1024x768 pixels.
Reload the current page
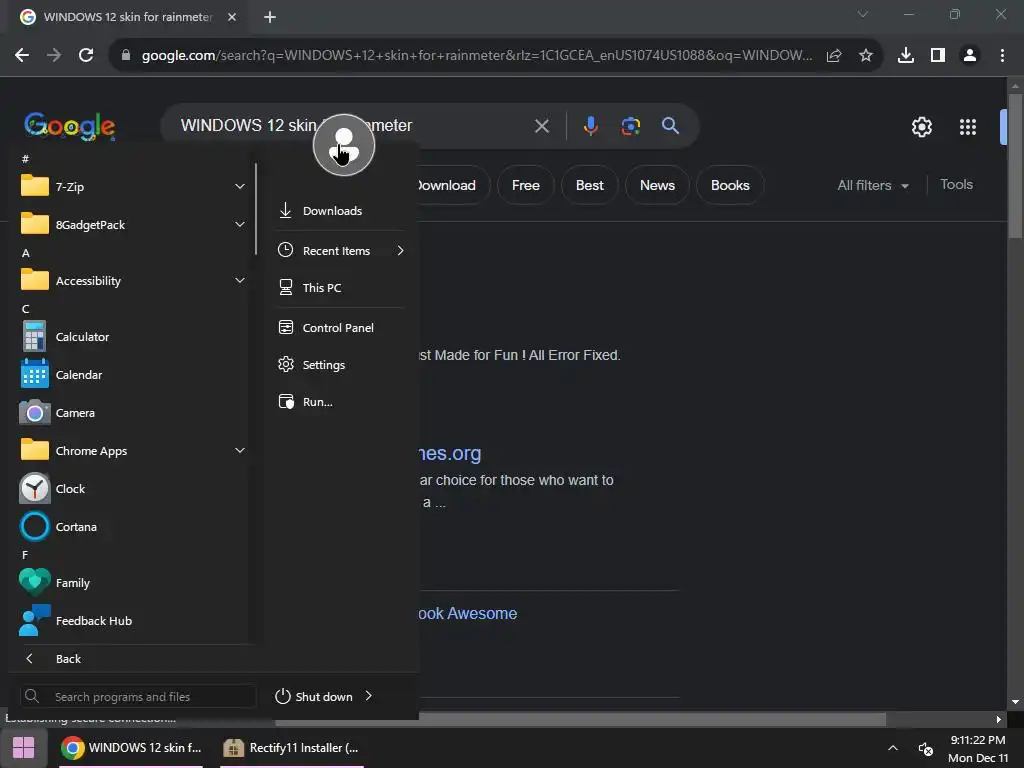click(x=86, y=56)
